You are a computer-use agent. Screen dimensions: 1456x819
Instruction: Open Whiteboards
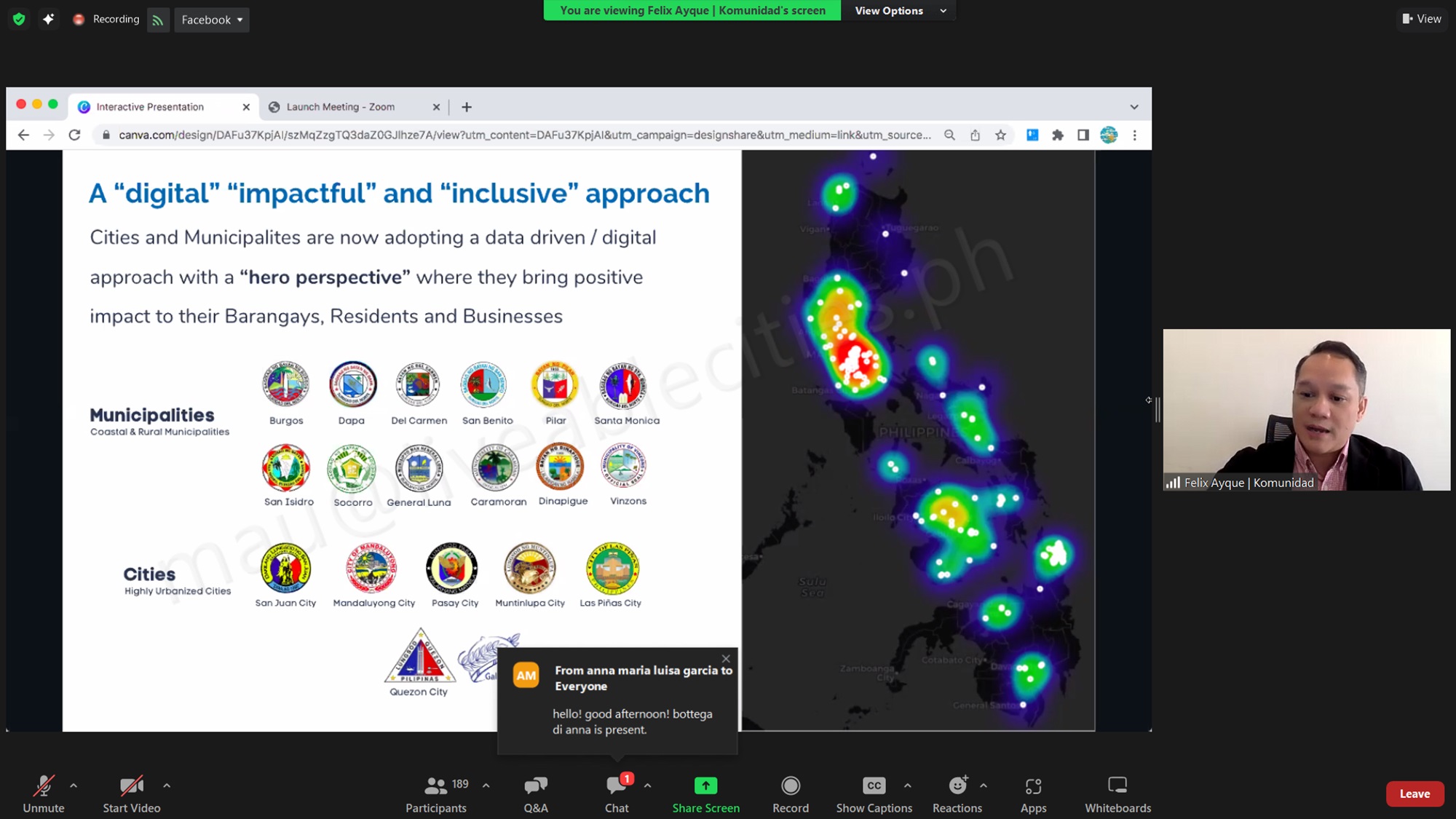pyautogui.click(x=1117, y=794)
